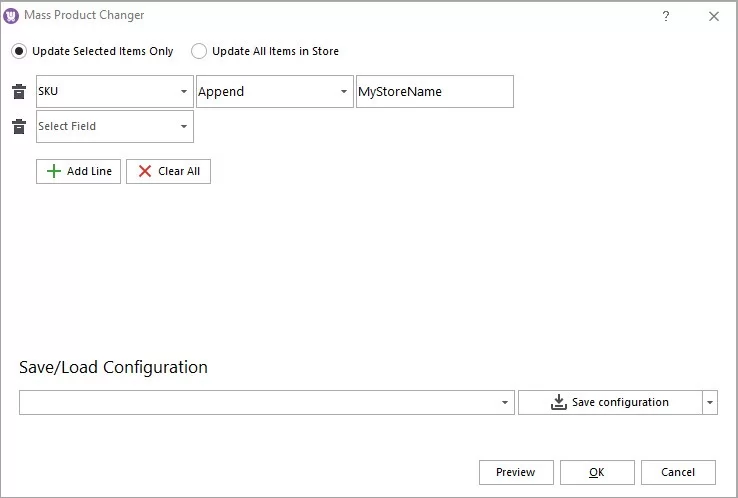Click the Save configuration download icon
The width and height of the screenshot is (738, 498).
point(558,402)
